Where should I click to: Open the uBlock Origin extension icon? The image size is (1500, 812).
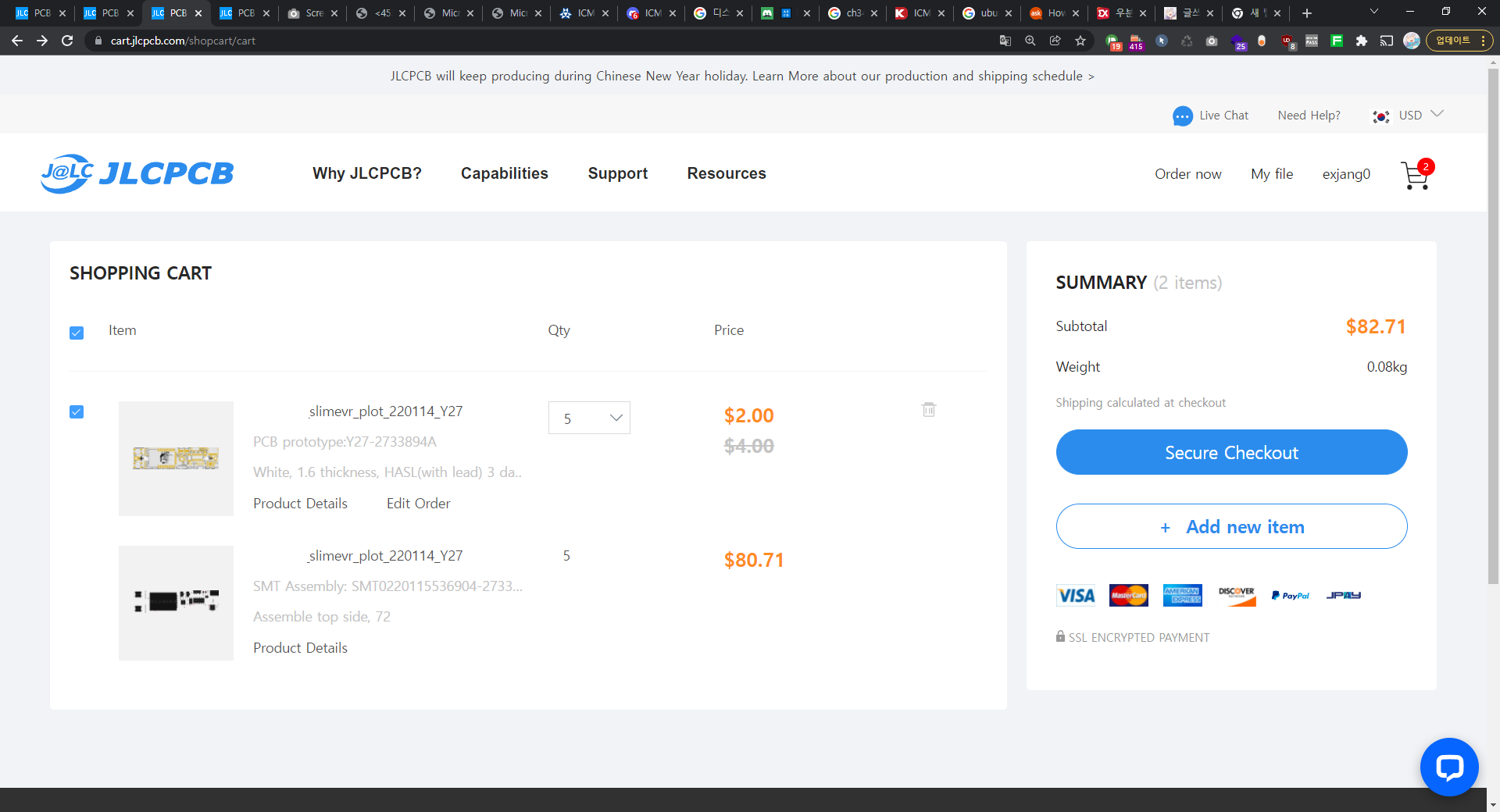click(x=1287, y=41)
